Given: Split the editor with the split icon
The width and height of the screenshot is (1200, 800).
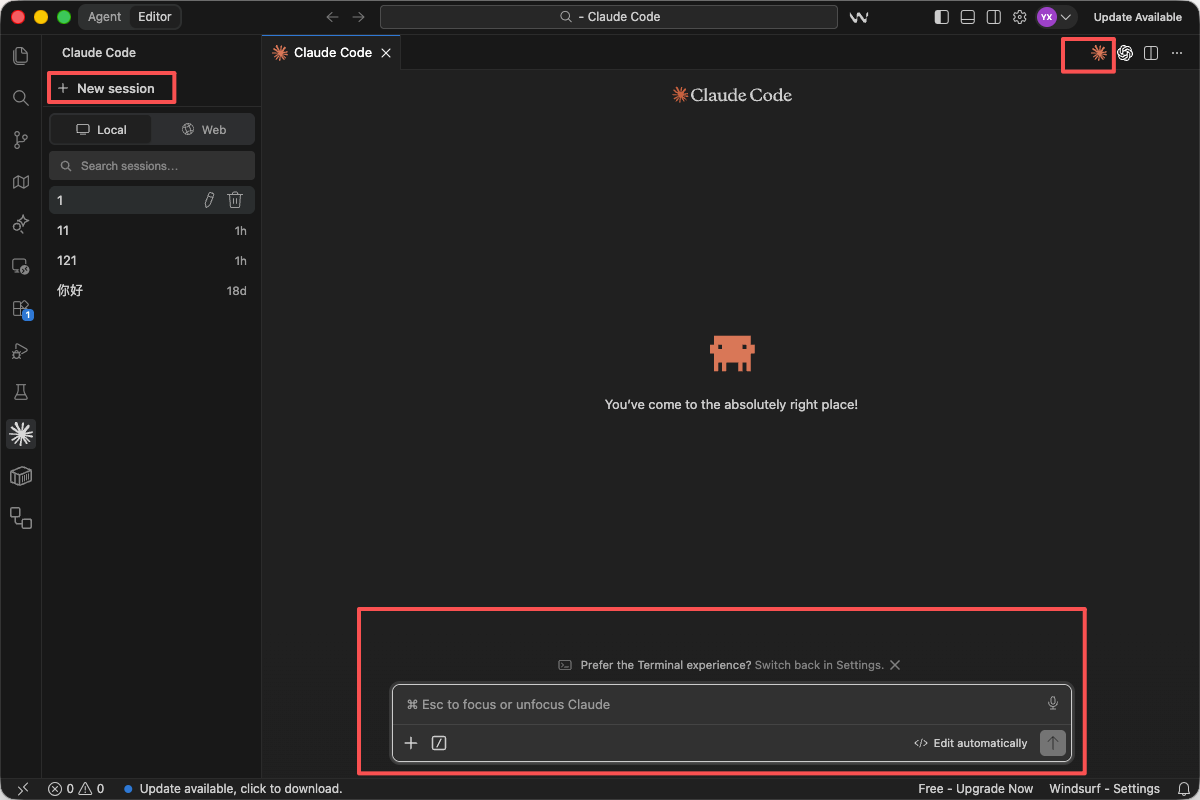Looking at the screenshot, I should 1151,53.
